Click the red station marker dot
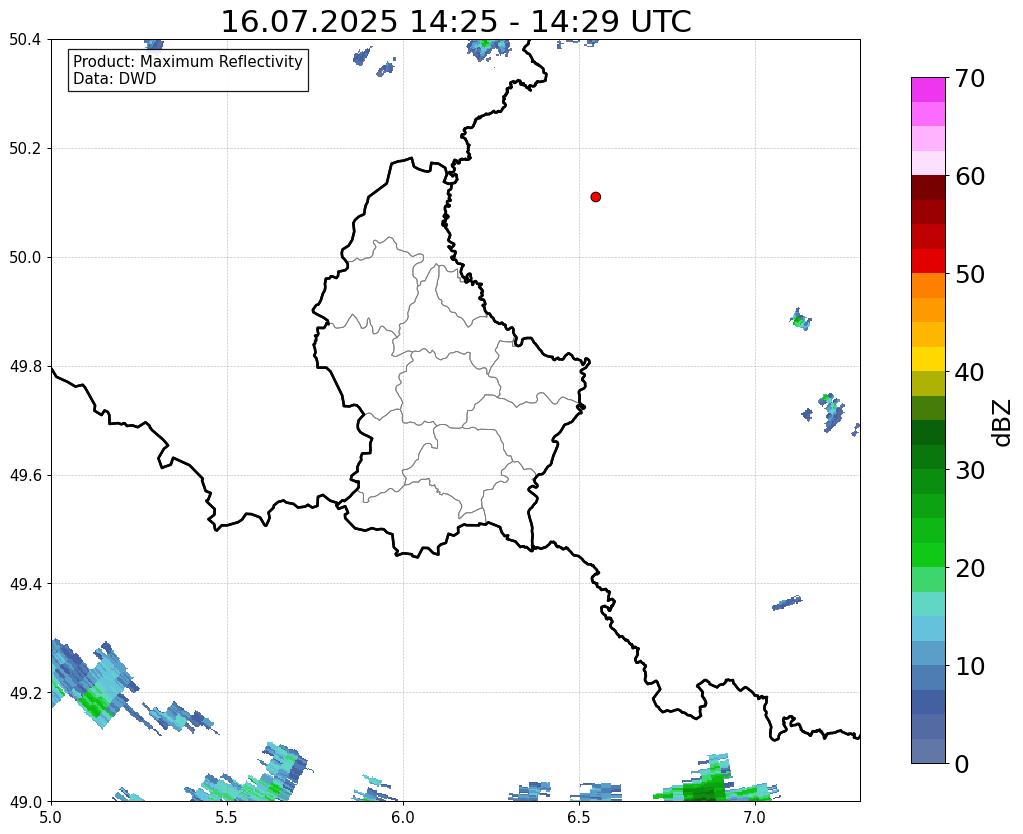The height and width of the screenshot is (834, 1023). (595, 197)
